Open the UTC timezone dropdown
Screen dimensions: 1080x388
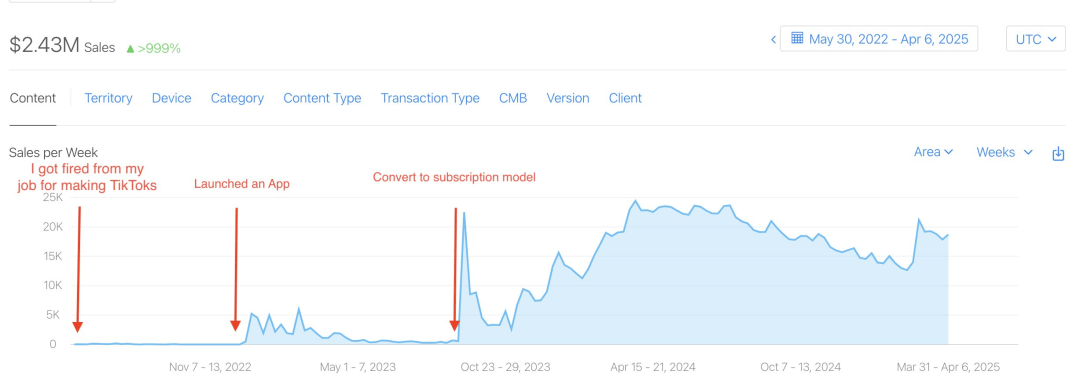click(1035, 39)
